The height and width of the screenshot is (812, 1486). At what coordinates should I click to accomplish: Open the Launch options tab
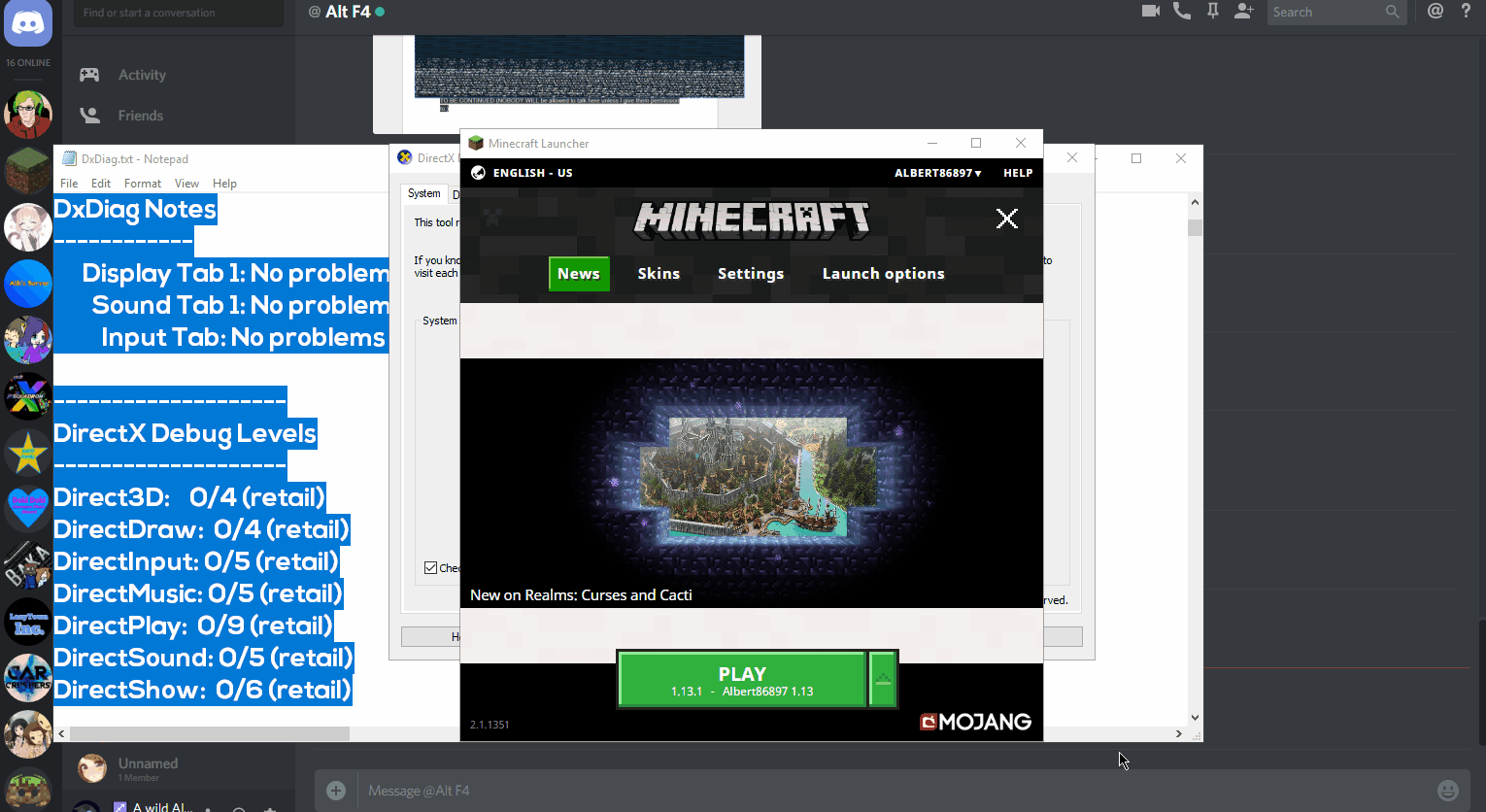pyautogui.click(x=884, y=274)
